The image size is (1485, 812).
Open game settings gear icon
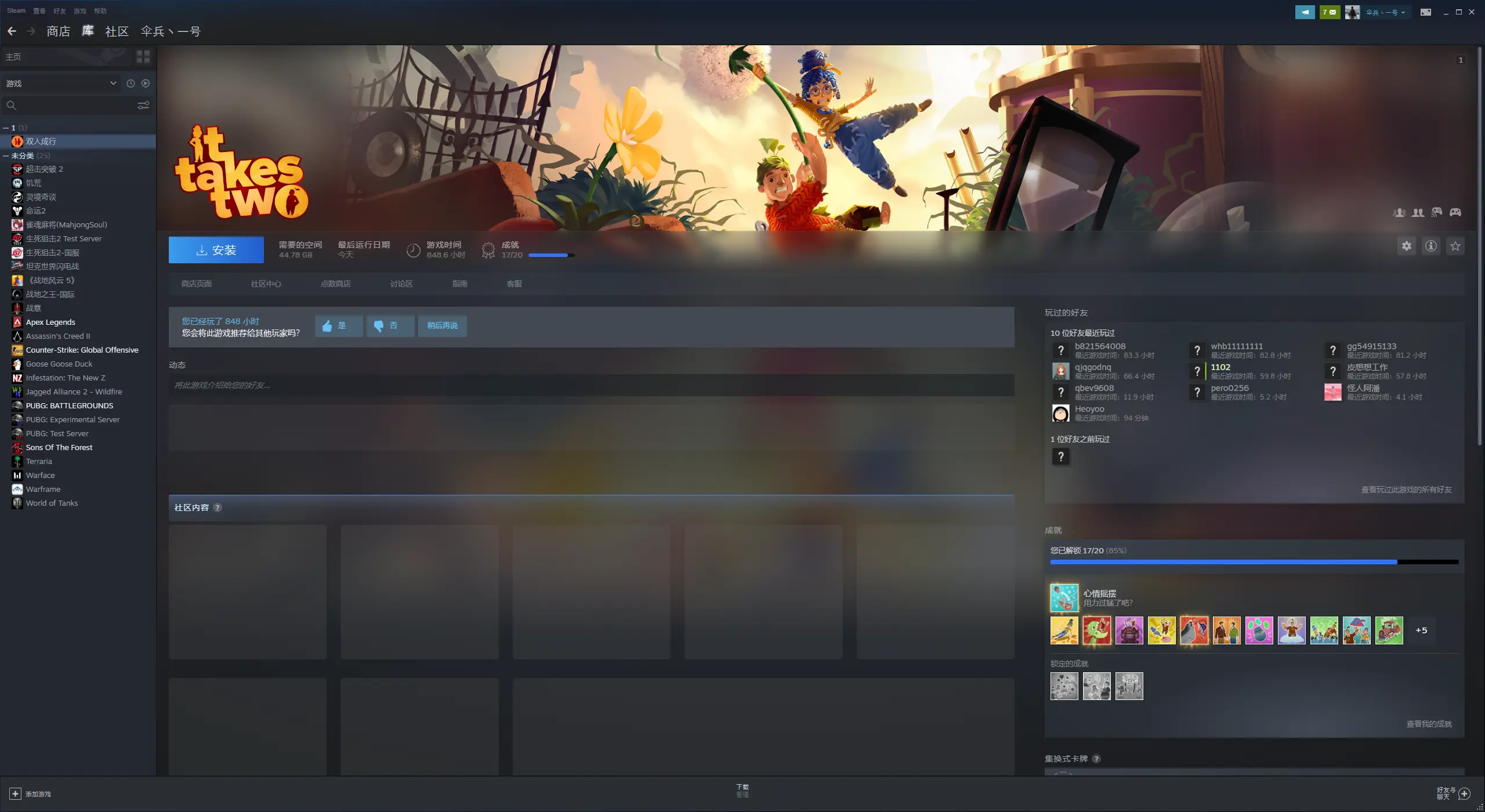1406,246
